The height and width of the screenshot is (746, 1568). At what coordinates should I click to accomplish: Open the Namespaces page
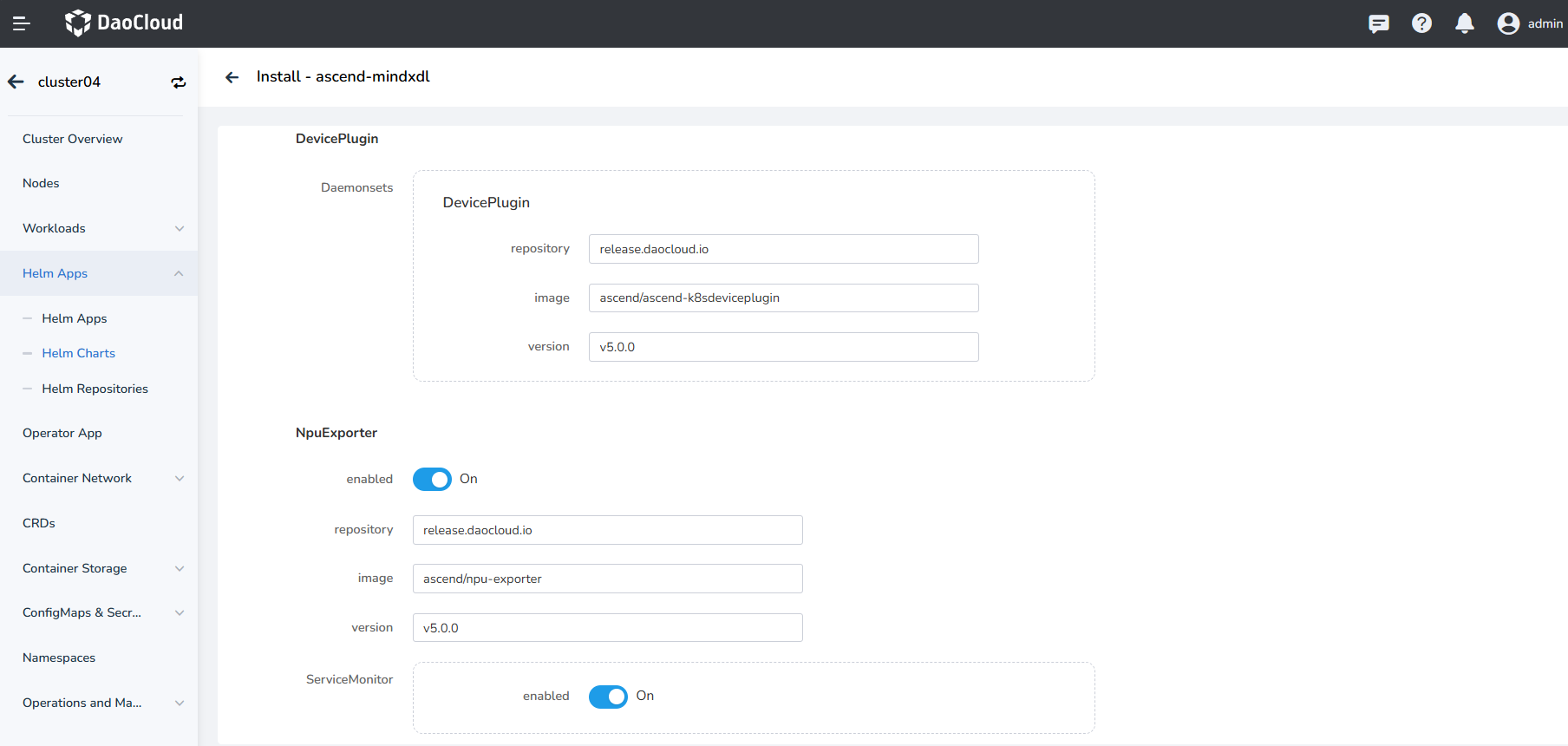(x=59, y=658)
